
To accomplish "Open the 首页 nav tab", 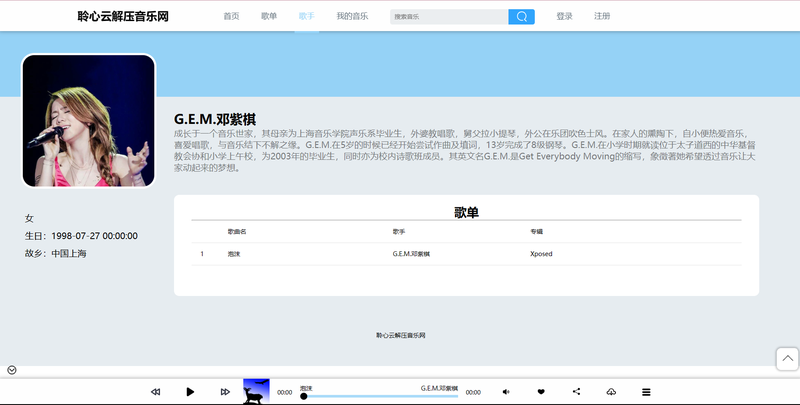I will click(231, 16).
